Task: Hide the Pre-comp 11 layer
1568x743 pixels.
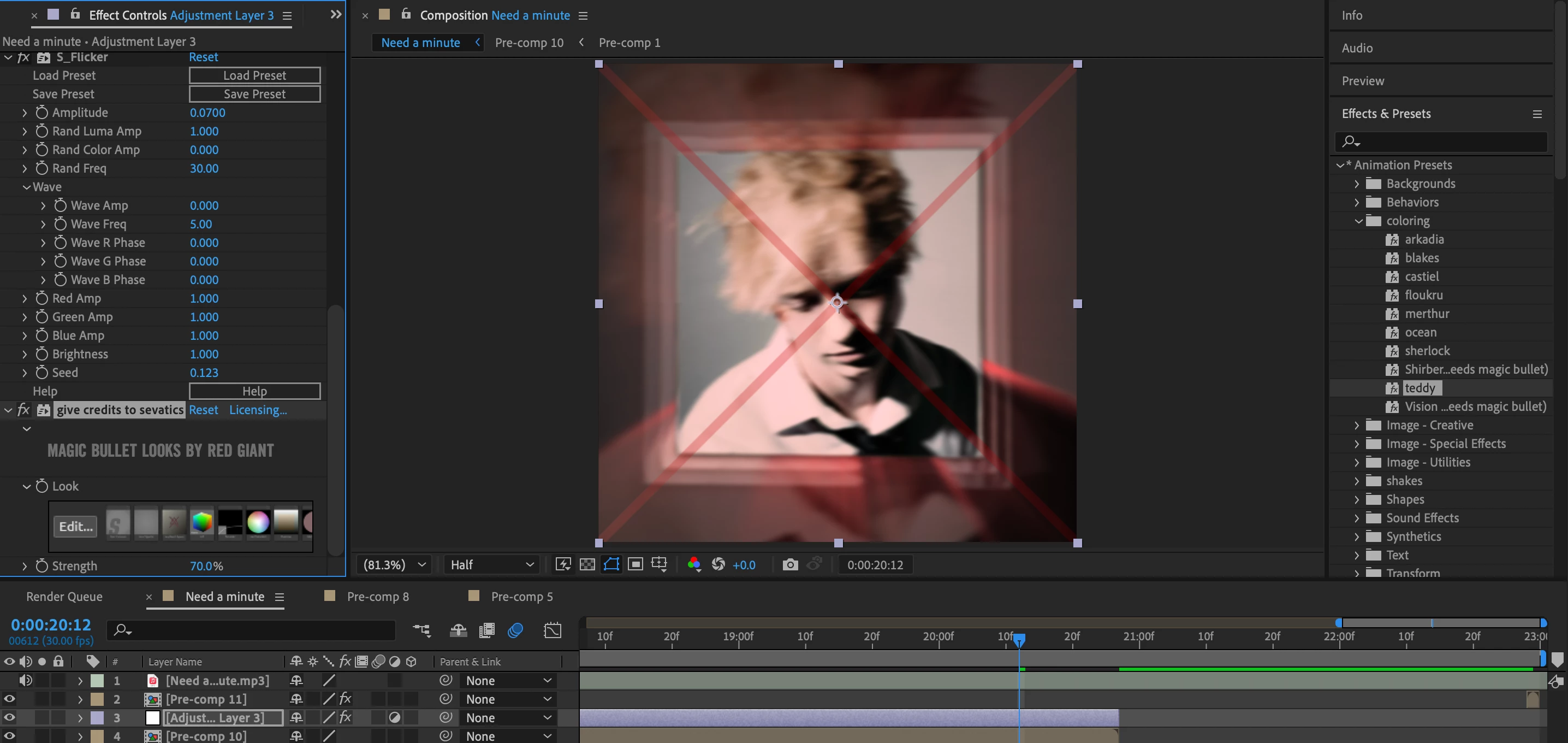Action: 9,699
